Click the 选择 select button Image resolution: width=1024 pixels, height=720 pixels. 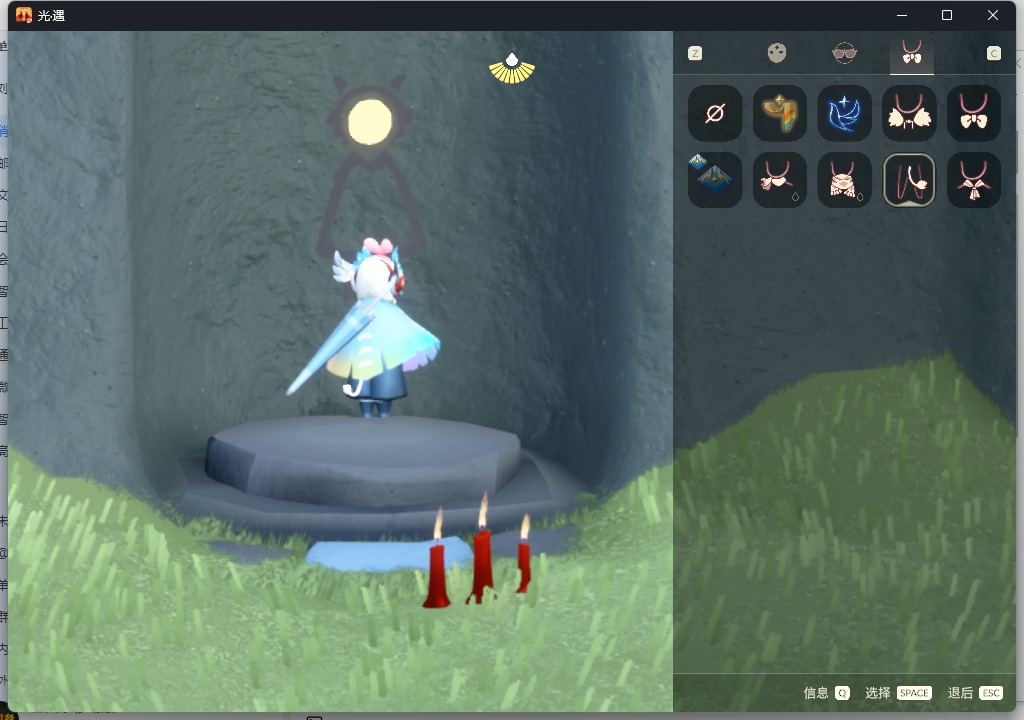[897, 693]
